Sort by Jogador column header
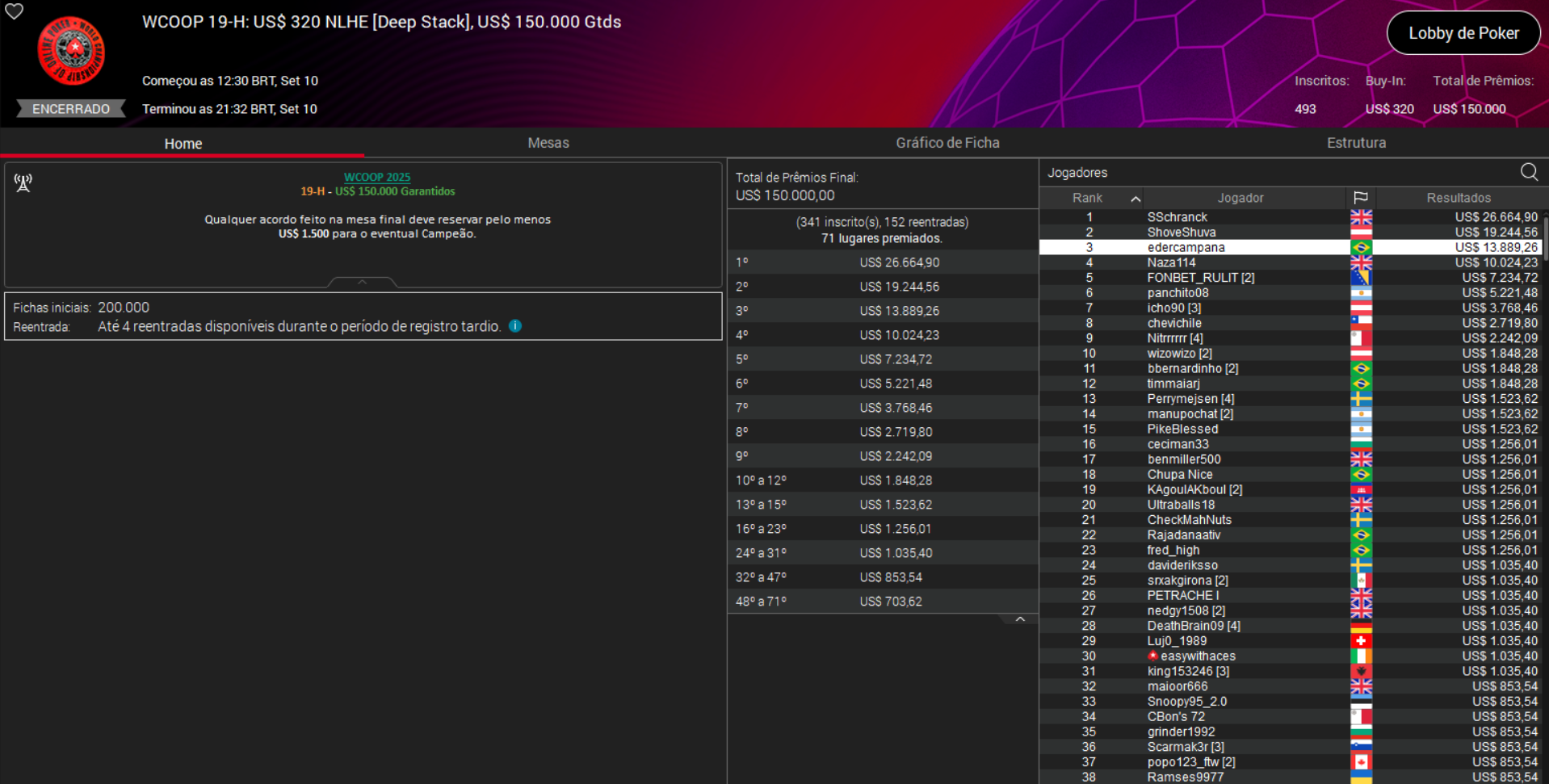 (1240, 198)
